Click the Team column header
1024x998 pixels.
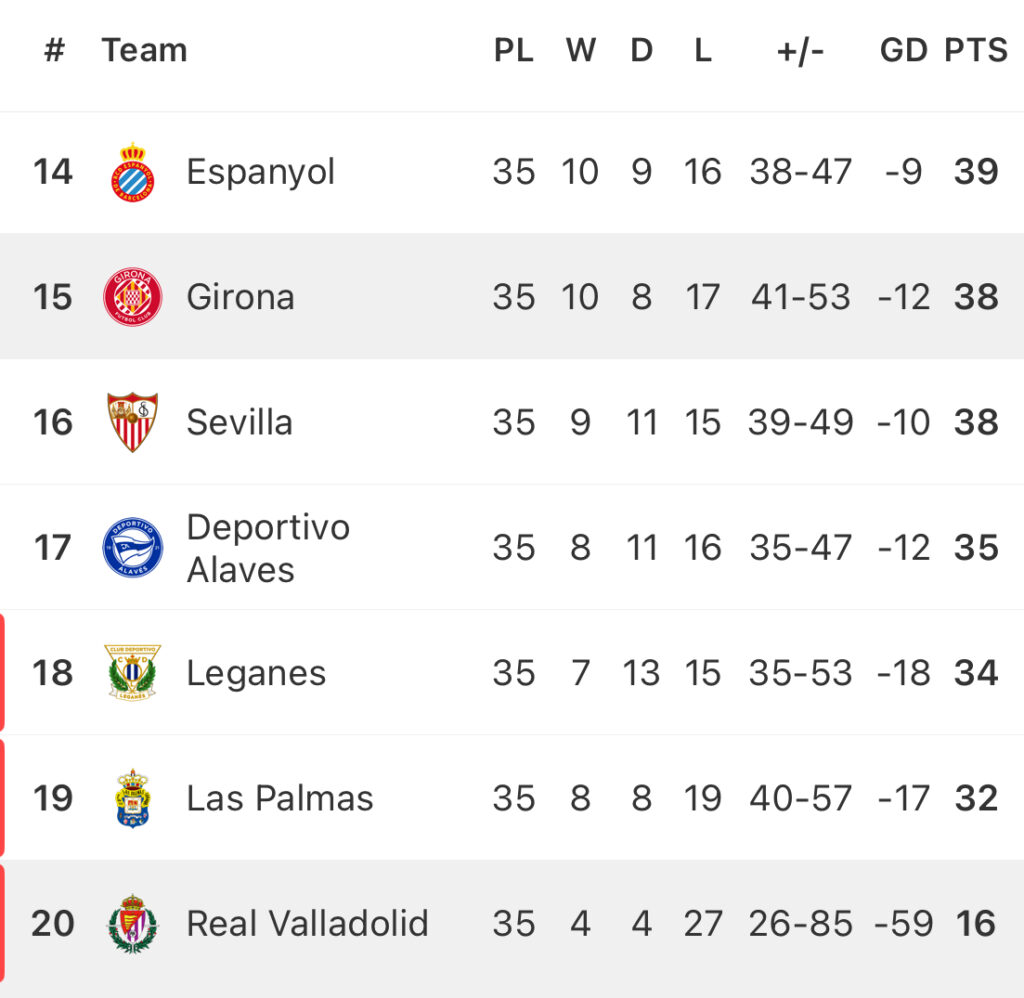tap(144, 50)
